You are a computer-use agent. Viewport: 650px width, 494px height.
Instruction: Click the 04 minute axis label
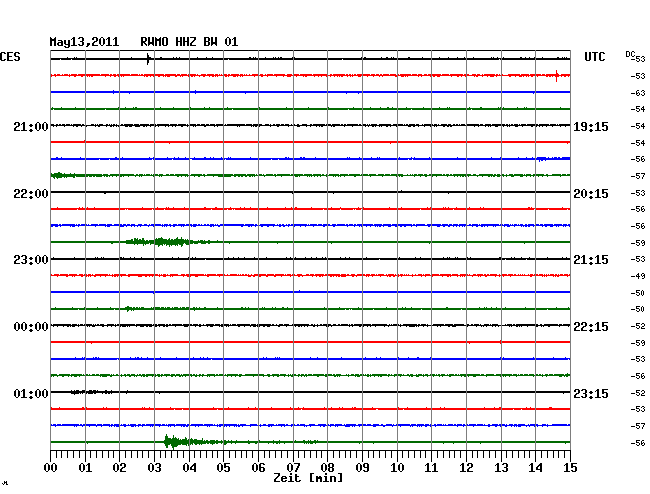(189, 467)
